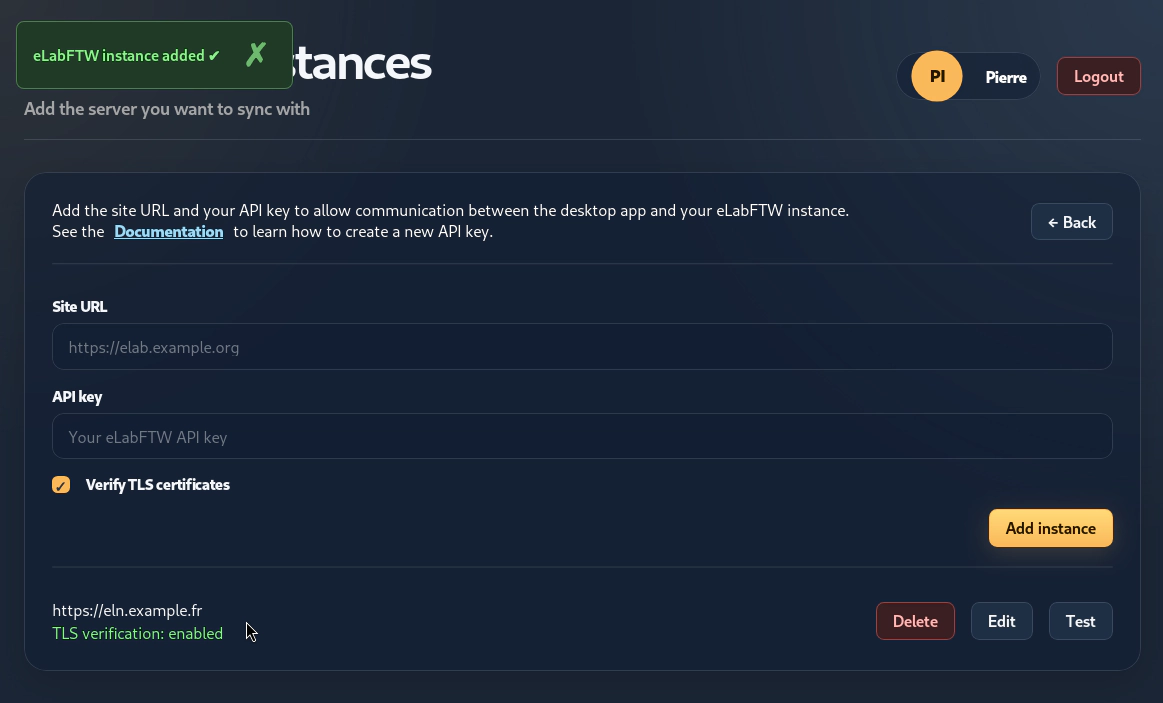Click the 'Site URL' field label
Screen dimensions: 1163x703
click(x=79, y=306)
